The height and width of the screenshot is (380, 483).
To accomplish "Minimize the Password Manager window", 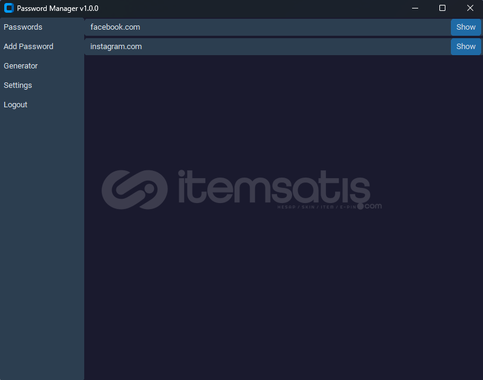I will tap(415, 8).
